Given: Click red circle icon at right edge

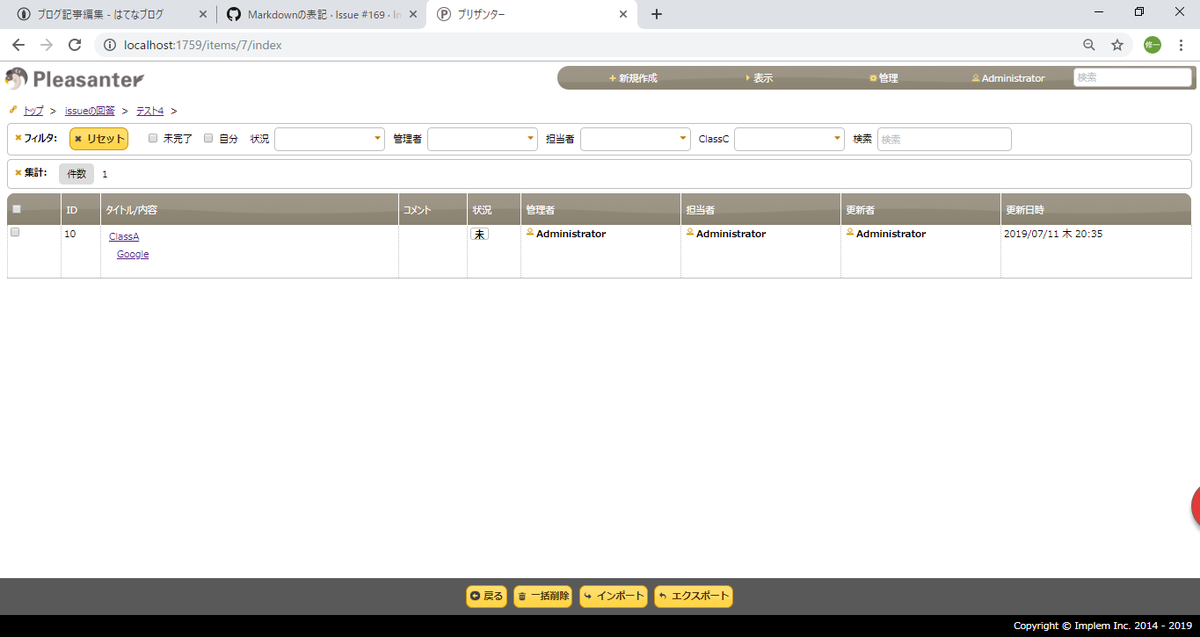Looking at the screenshot, I should tap(1195, 506).
